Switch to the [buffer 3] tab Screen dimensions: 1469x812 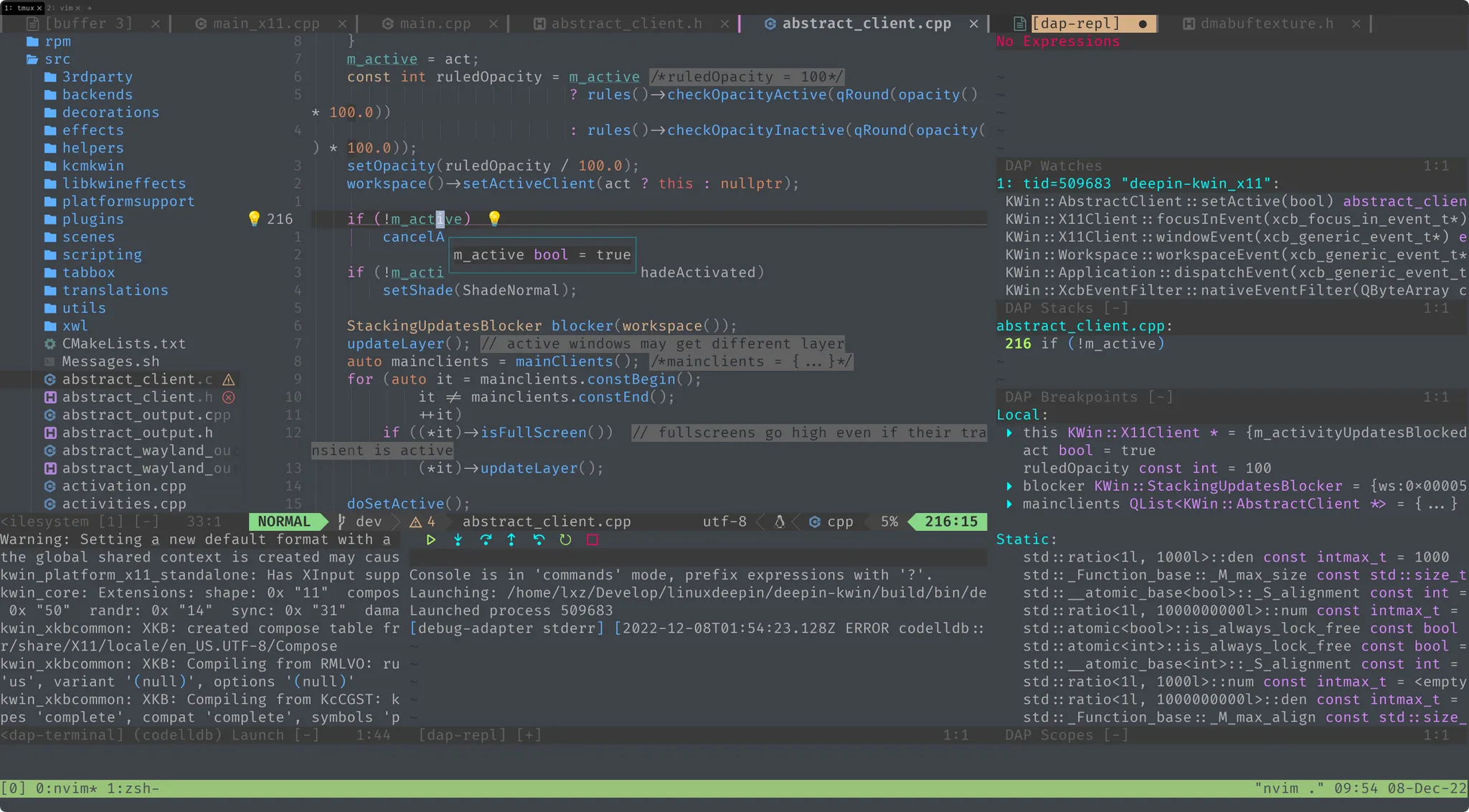pos(88,24)
